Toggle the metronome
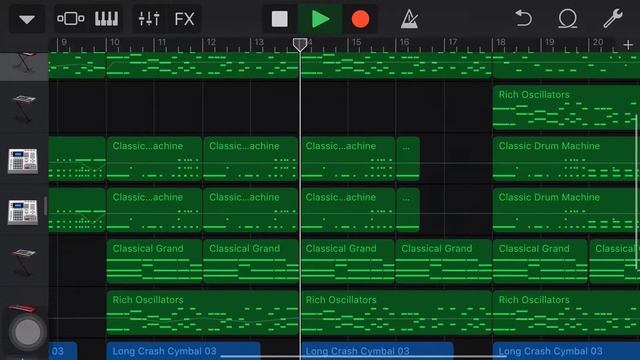 pos(409,19)
